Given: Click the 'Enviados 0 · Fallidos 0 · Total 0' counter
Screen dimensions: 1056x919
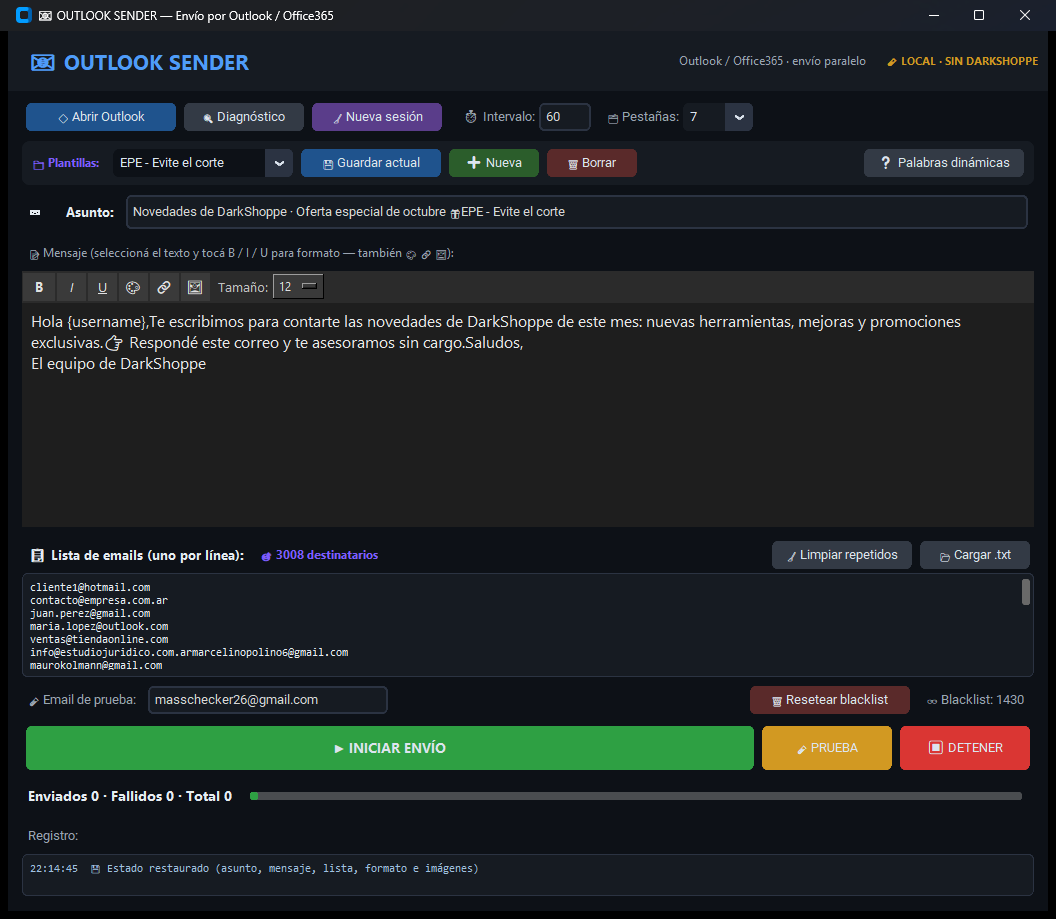Looking at the screenshot, I should tap(130, 796).
